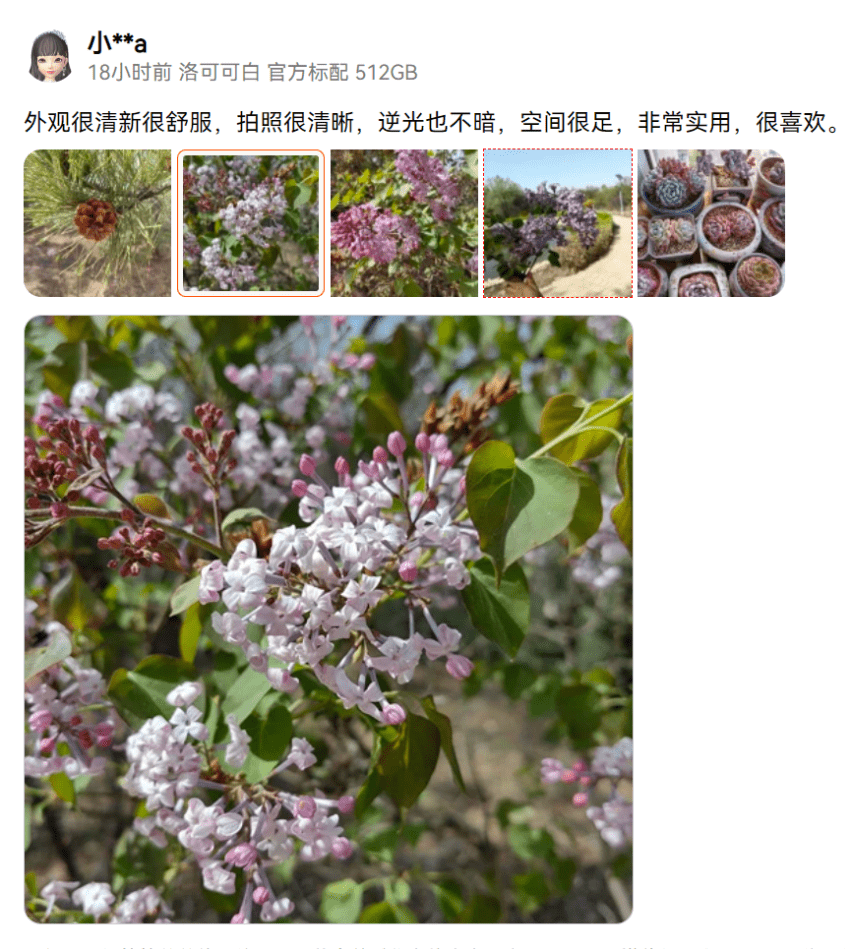
Task: Click the brown pine cone in first thumbnail
Action: coord(95,220)
